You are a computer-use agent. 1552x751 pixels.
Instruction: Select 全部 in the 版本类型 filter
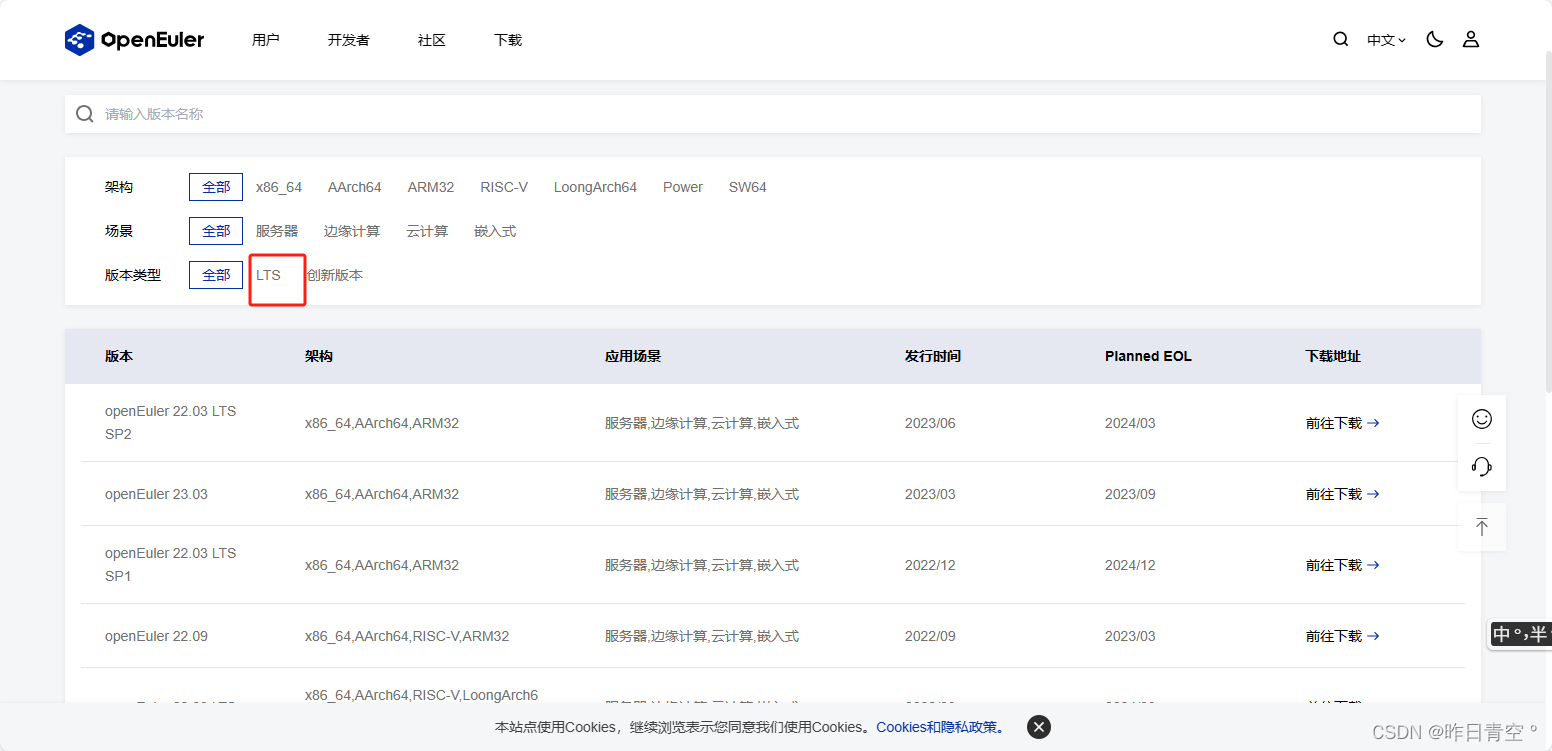216,275
